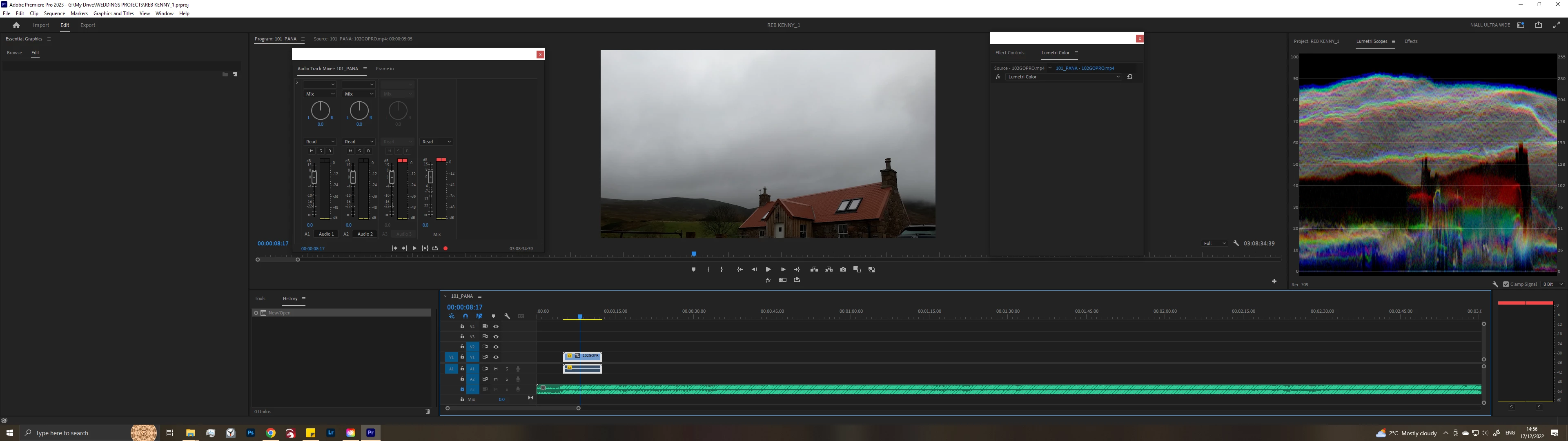The width and height of the screenshot is (1568, 441).
Task: Click the Add Marker icon in Program monitor
Action: 693,269
